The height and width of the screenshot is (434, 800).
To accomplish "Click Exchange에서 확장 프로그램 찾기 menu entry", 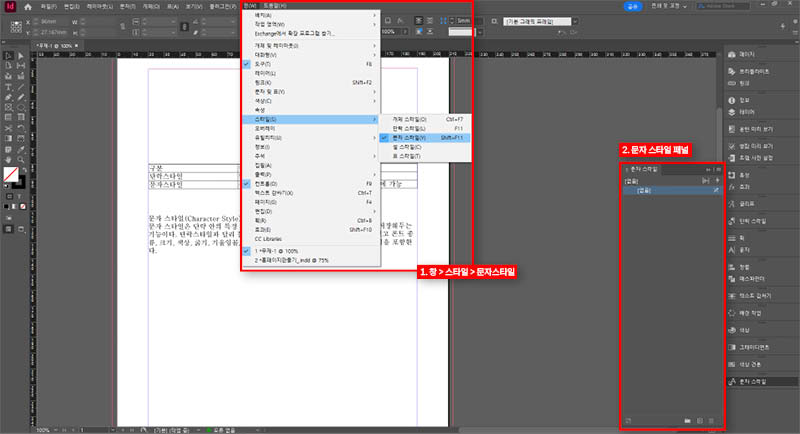I will point(311,34).
